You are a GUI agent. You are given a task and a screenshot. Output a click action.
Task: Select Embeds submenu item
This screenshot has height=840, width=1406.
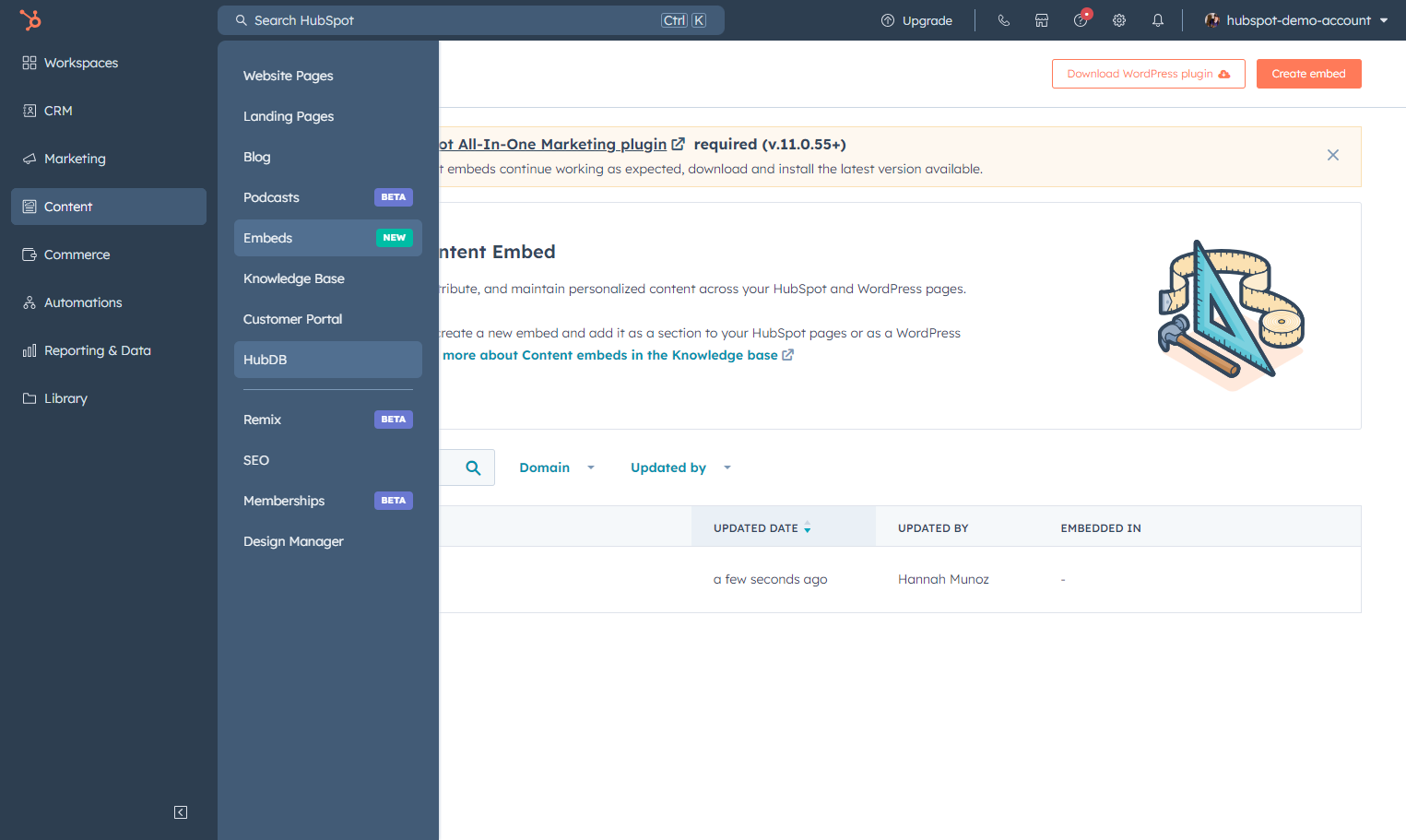click(x=328, y=238)
